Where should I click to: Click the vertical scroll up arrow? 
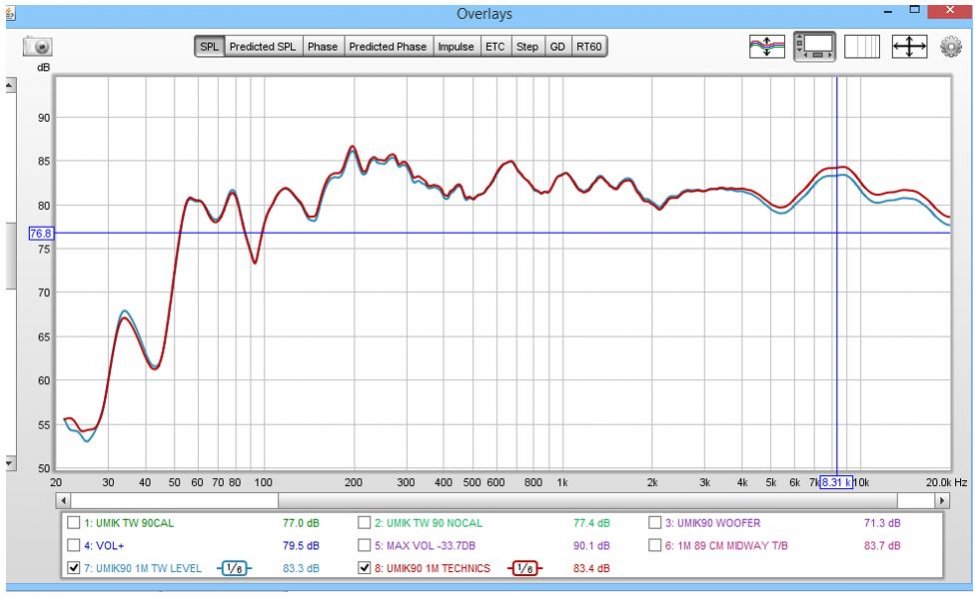click(10, 85)
